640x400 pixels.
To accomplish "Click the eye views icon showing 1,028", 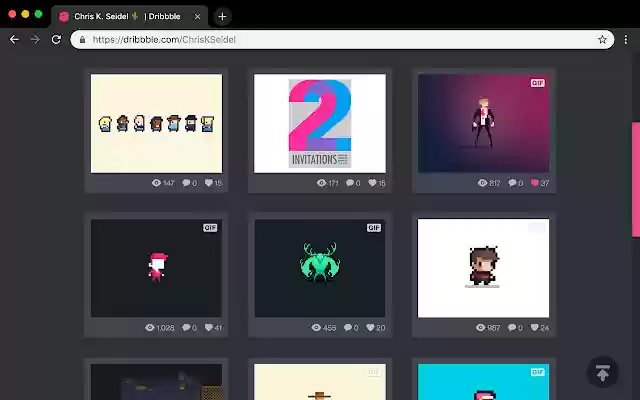I will click(x=150, y=327).
